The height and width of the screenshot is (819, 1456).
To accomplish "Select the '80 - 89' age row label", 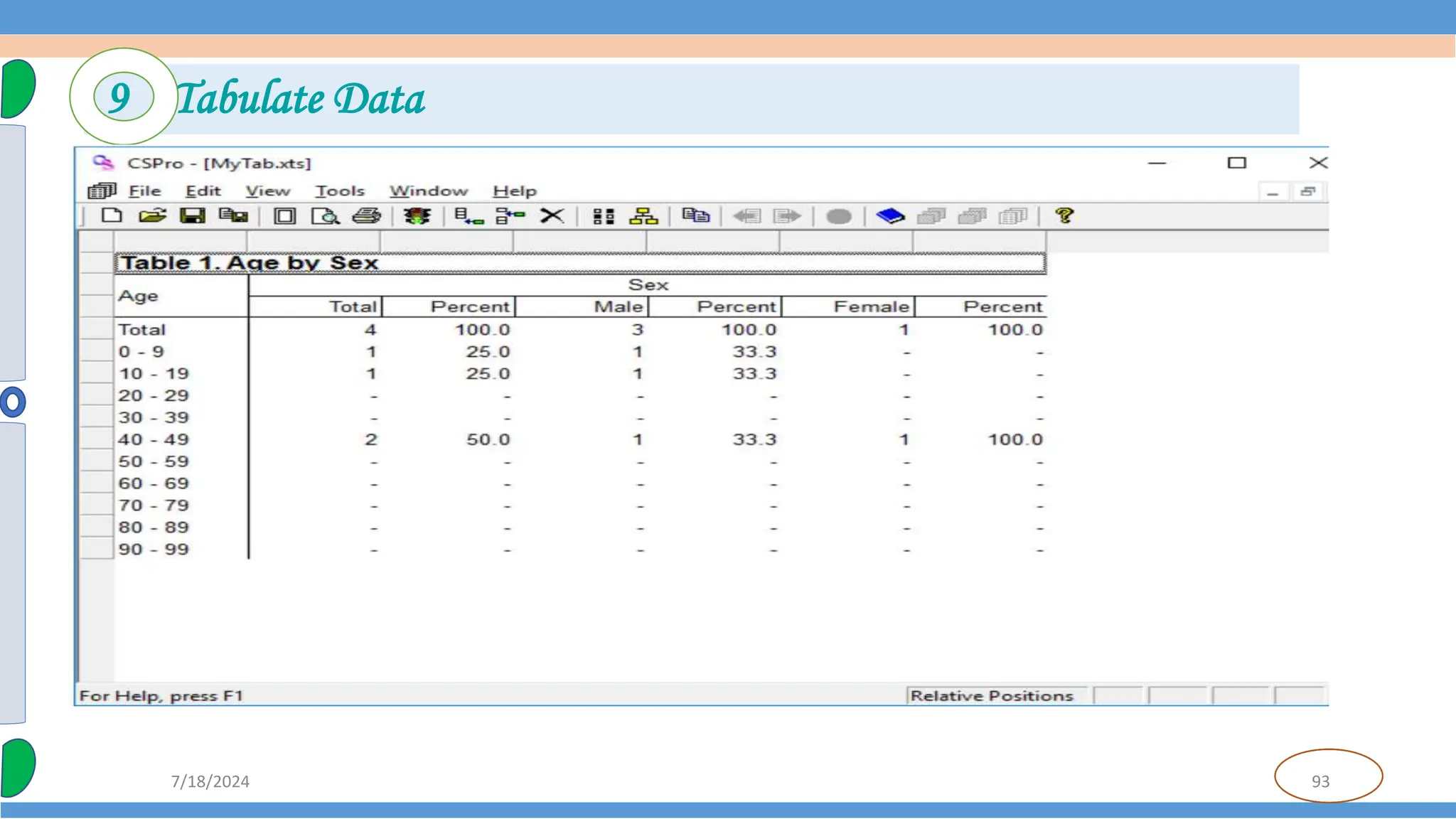I will pyautogui.click(x=154, y=528).
